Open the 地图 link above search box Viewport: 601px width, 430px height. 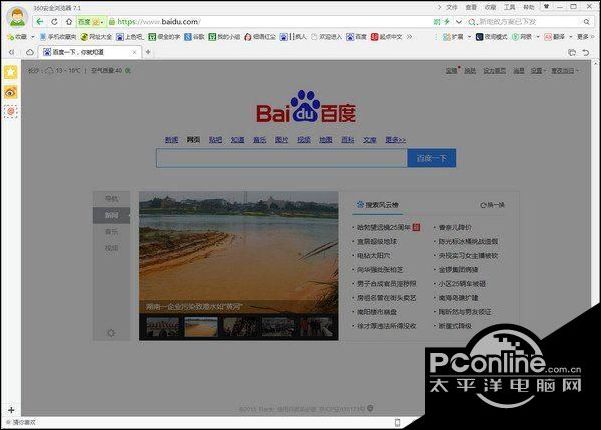point(326,140)
